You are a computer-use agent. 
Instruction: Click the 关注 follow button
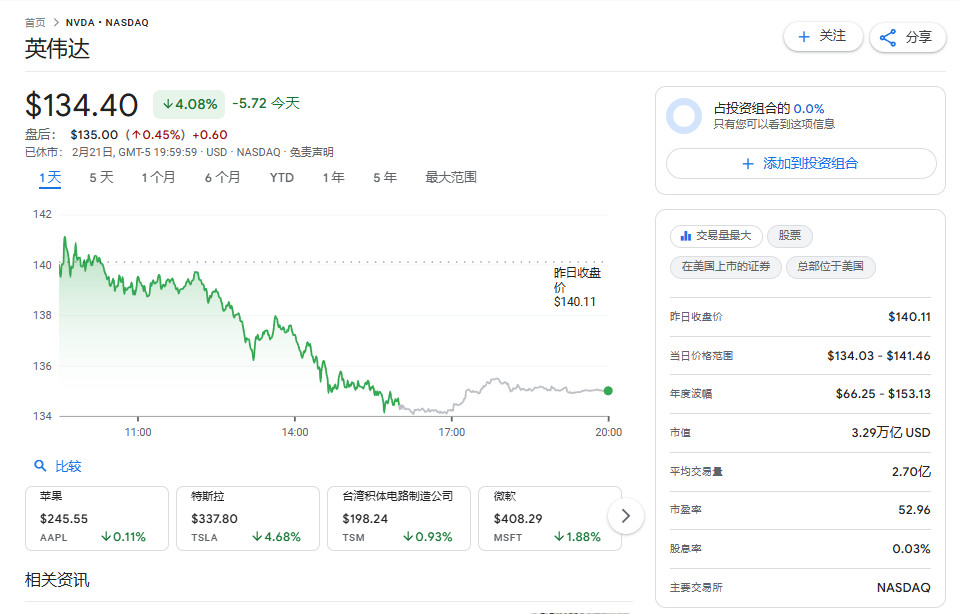click(823, 37)
